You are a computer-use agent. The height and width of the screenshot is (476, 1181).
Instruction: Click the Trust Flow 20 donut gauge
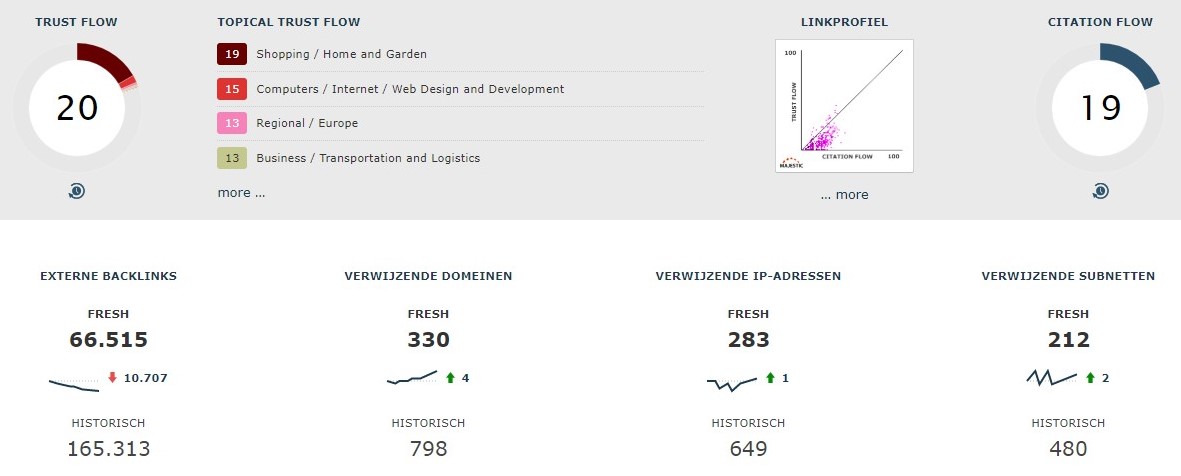click(x=77, y=108)
